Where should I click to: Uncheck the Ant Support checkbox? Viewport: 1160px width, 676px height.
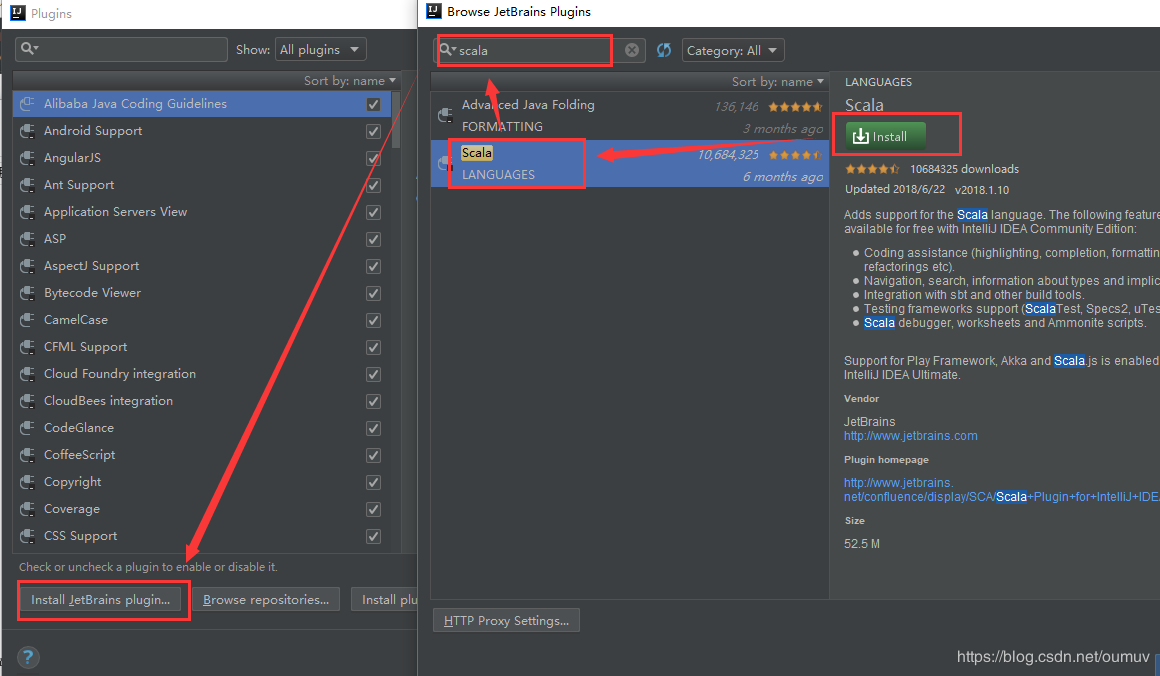coord(374,186)
